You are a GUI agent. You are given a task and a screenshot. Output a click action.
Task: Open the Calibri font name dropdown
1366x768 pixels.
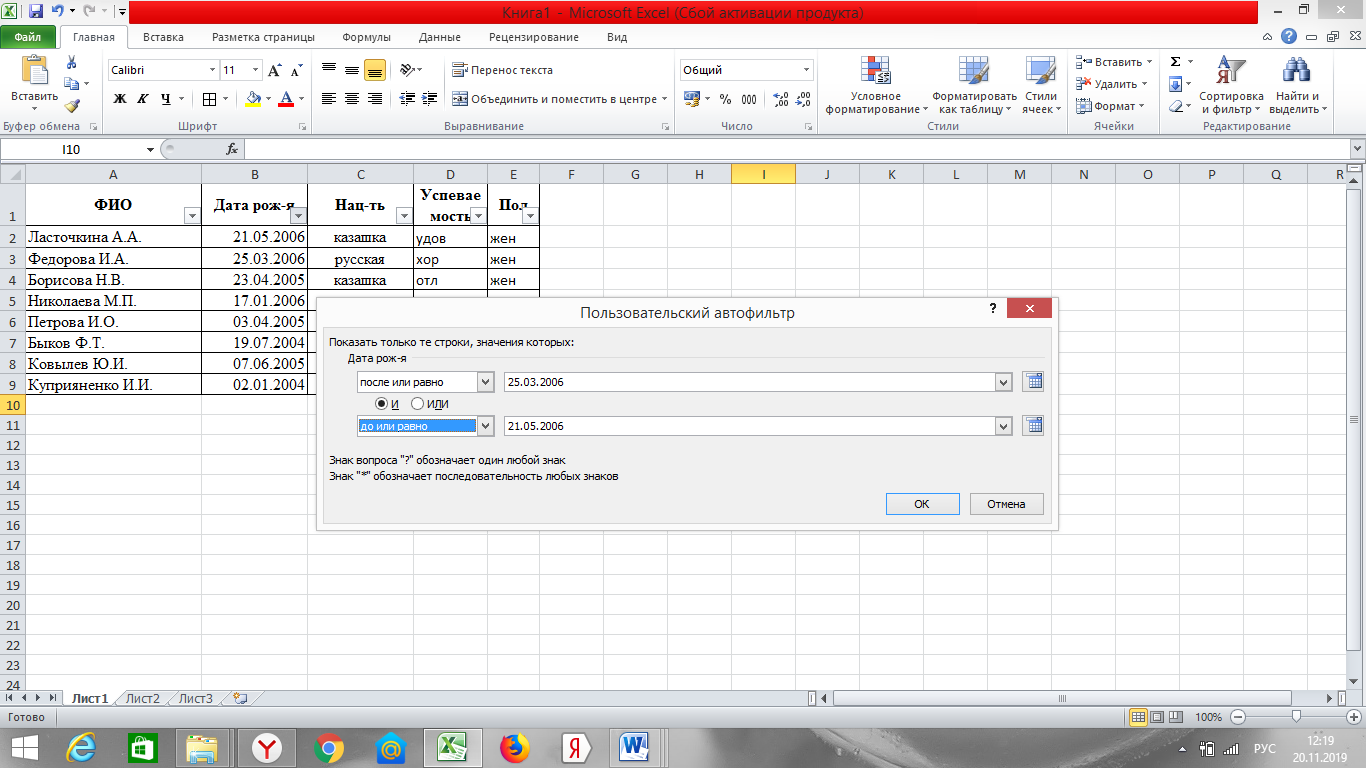(212, 70)
